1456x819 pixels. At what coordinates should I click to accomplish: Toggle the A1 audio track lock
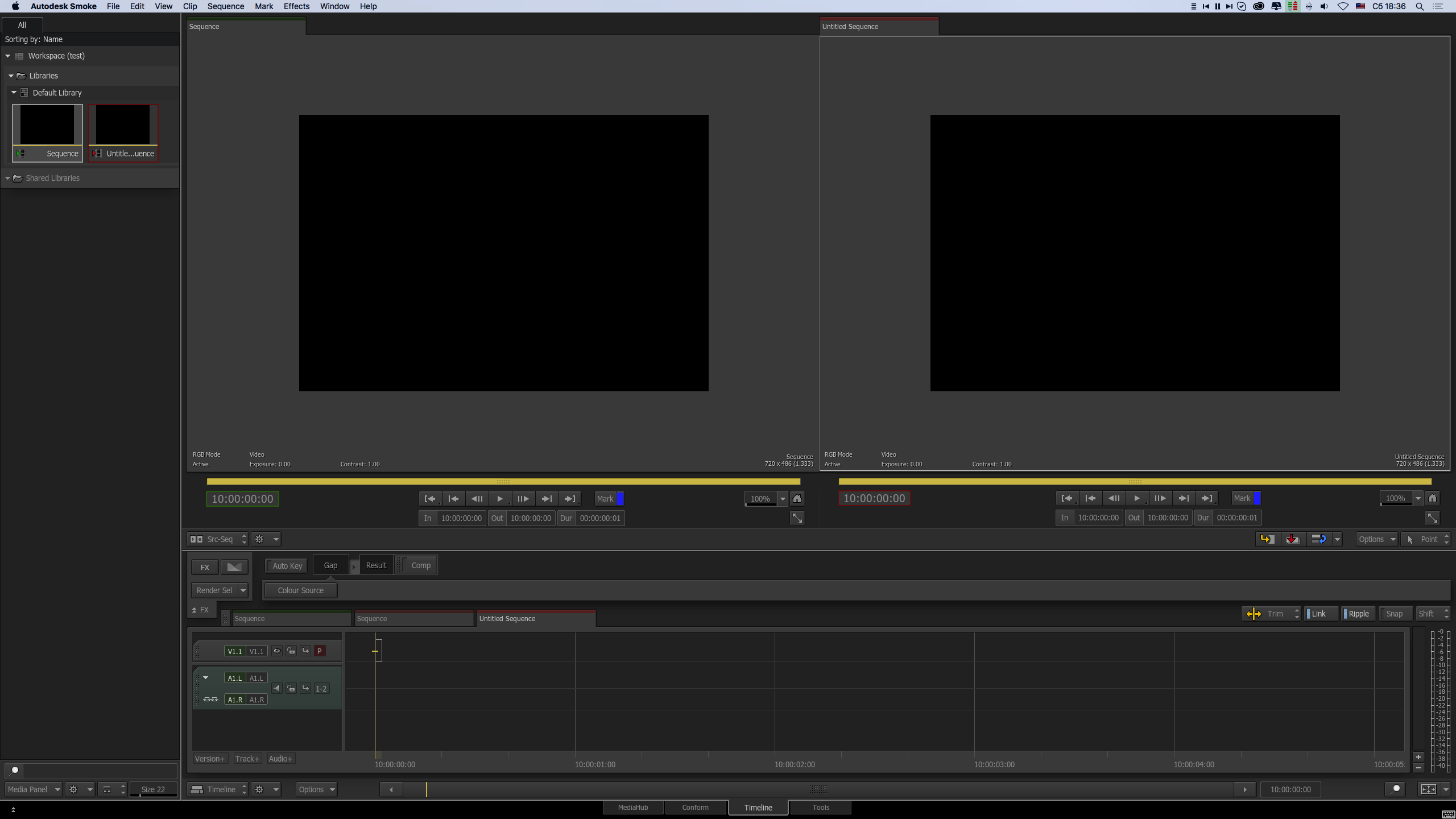(291, 688)
